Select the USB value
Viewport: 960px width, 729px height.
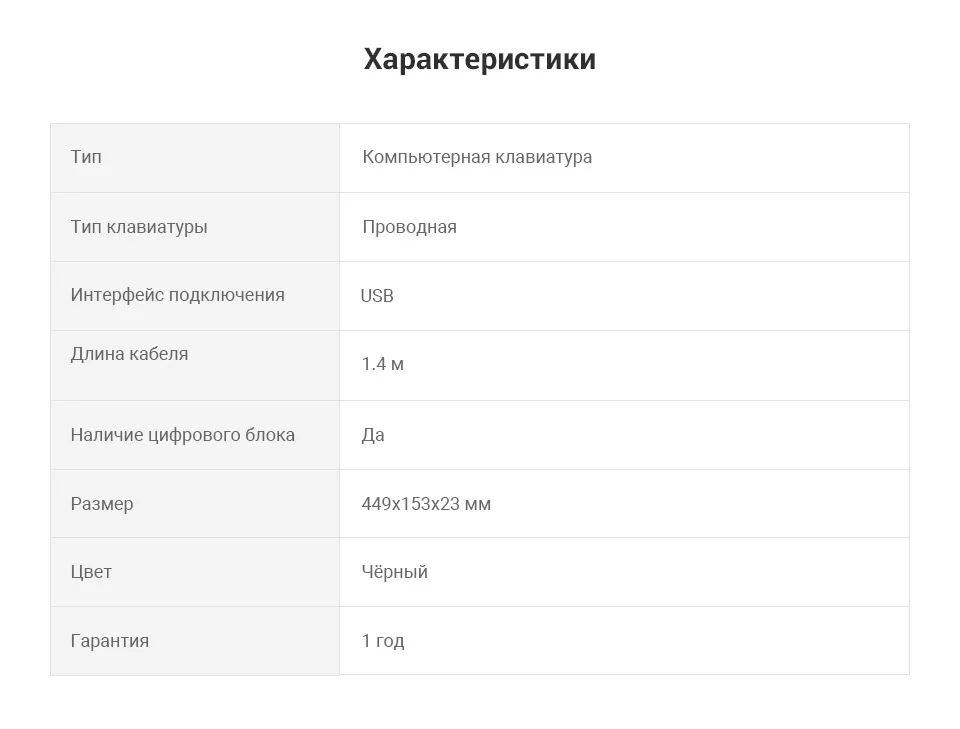click(377, 296)
